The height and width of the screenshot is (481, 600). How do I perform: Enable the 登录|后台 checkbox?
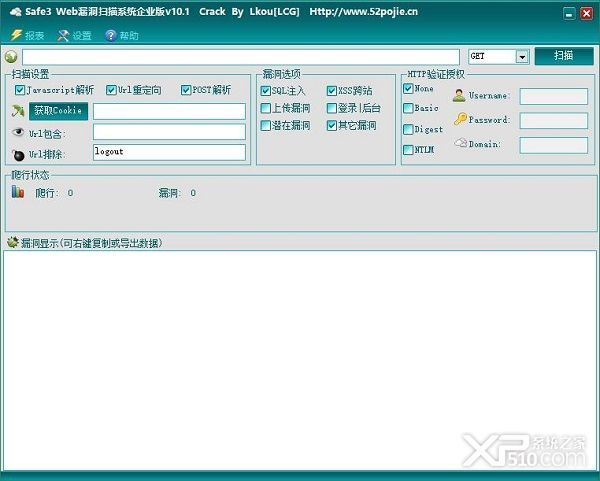click(332, 108)
